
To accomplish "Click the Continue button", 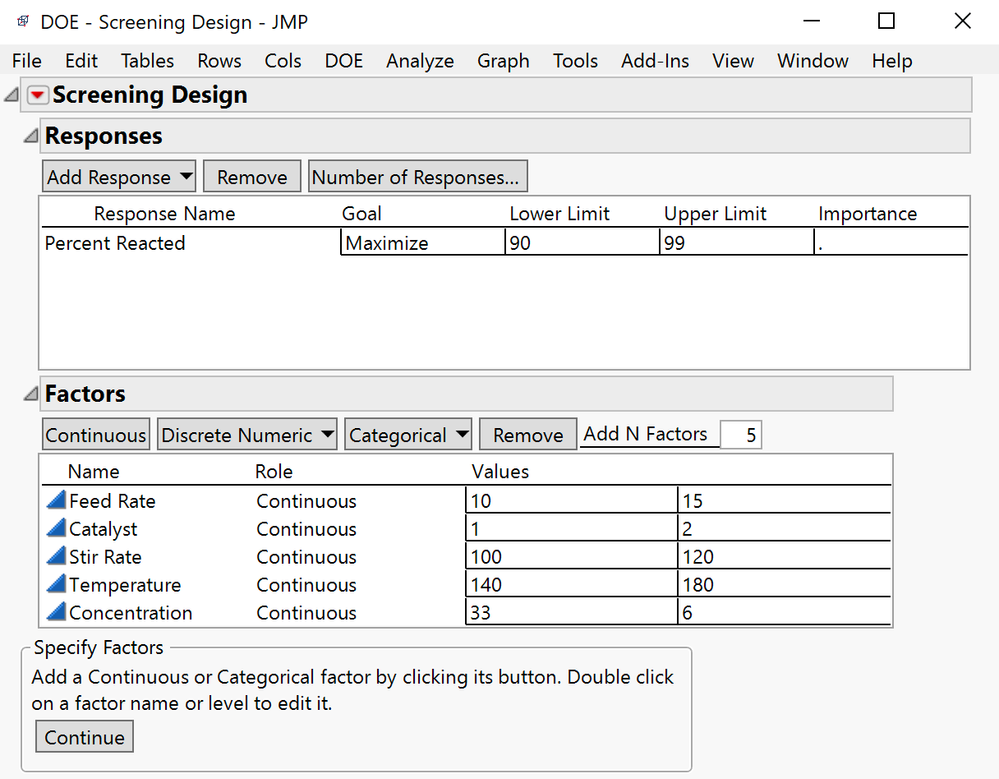I will [84, 737].
